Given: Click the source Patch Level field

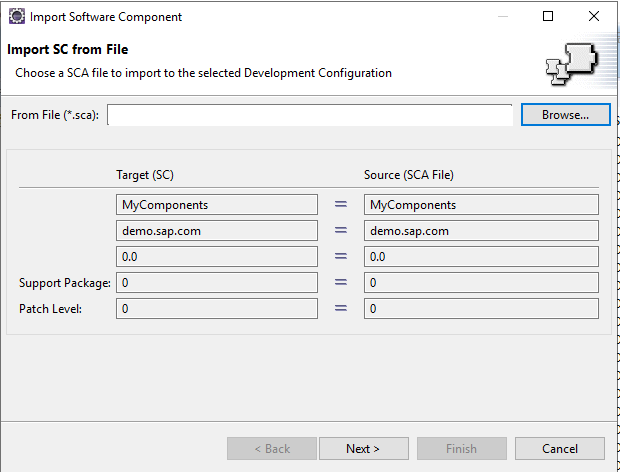Looking at the screenshot, I should click(481, 308).
